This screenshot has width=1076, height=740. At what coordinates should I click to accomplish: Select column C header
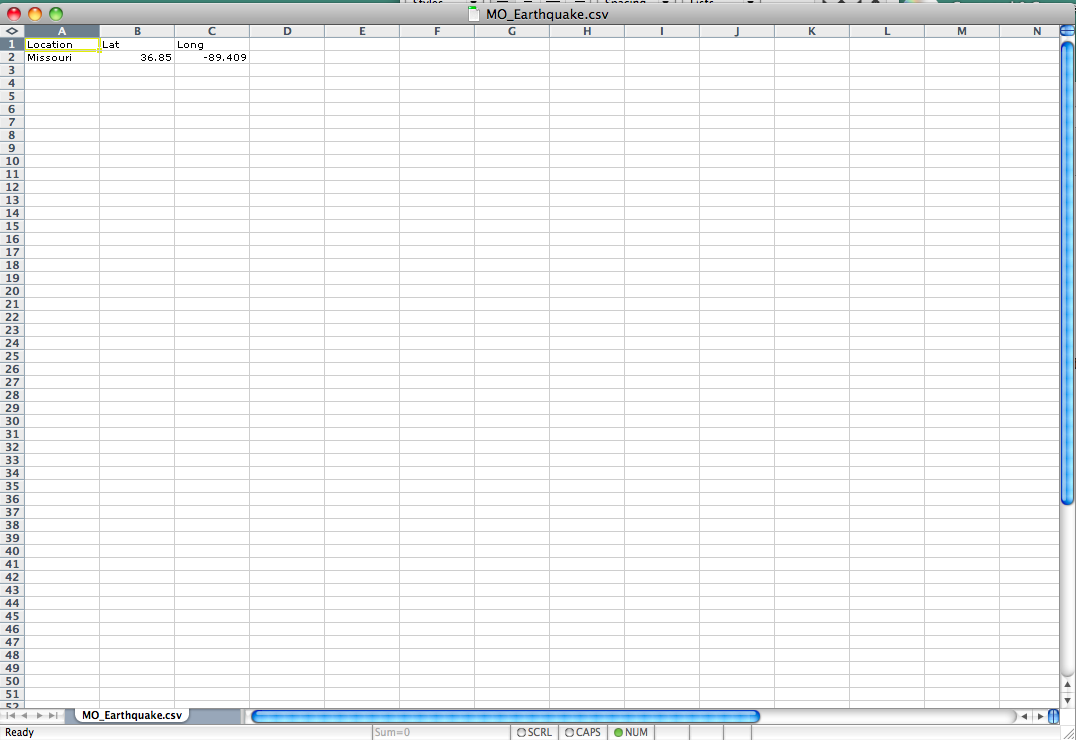pyautogui.click(x=212, y=31)
